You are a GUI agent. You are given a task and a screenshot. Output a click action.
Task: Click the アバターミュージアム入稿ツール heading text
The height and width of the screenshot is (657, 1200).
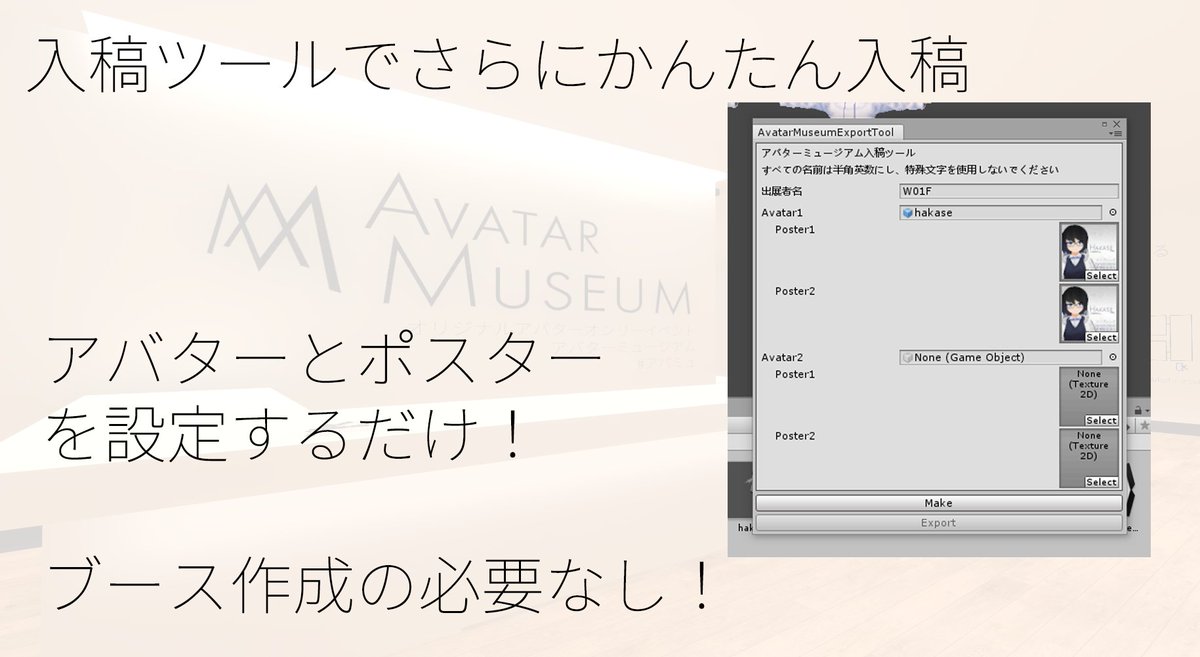(838, 153)
